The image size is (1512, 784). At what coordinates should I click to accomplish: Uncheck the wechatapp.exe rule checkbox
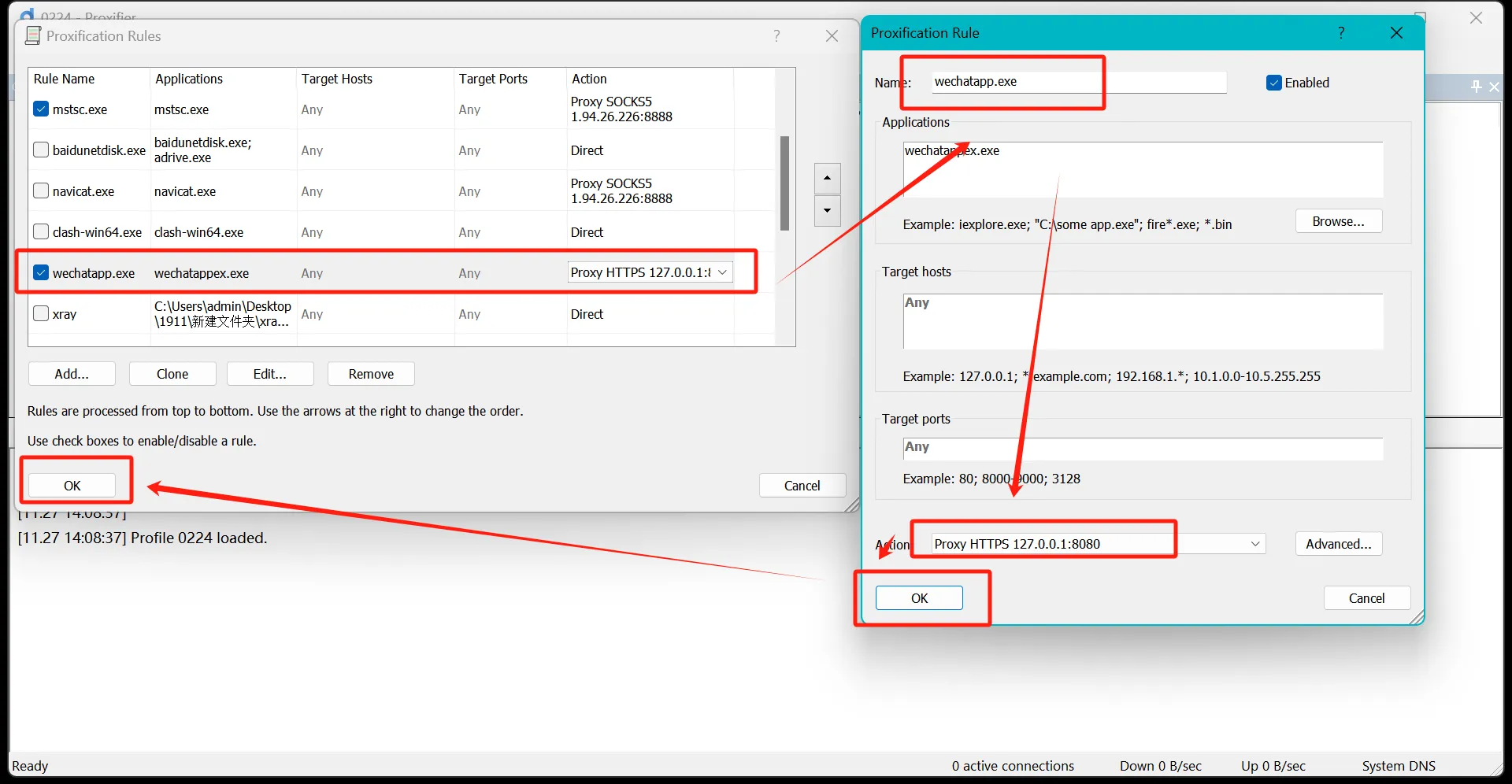coord(41,272)
